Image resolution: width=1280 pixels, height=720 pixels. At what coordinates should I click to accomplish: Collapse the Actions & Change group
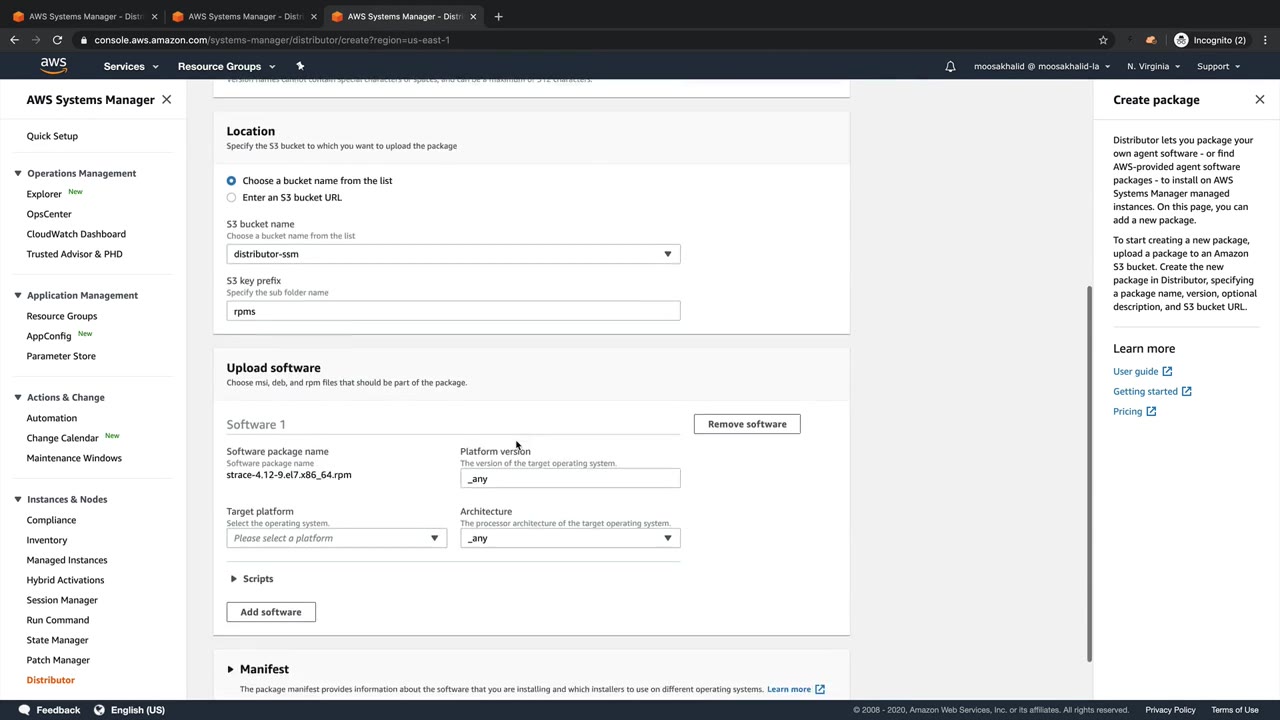[x=18, y=397]
